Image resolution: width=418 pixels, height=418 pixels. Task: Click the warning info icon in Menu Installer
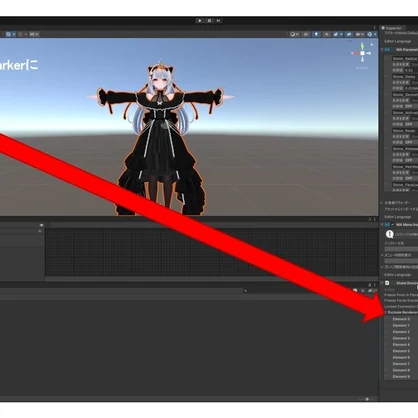coord(390,234)
